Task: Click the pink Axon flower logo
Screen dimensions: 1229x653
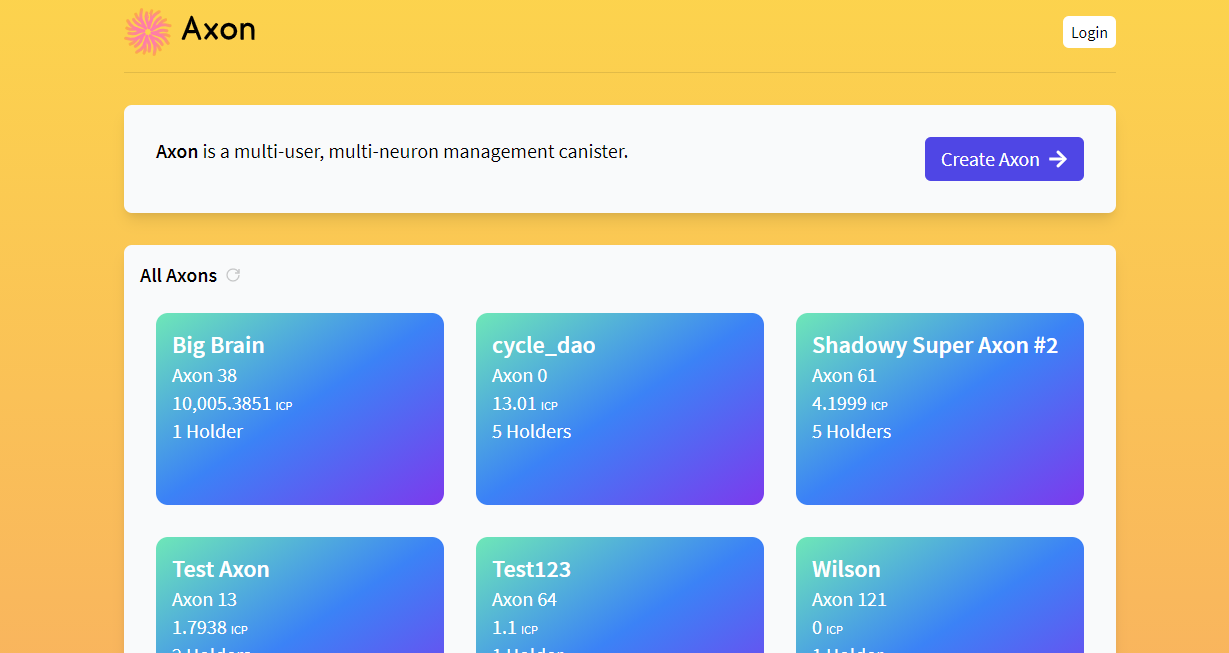Action: [148, 31]
